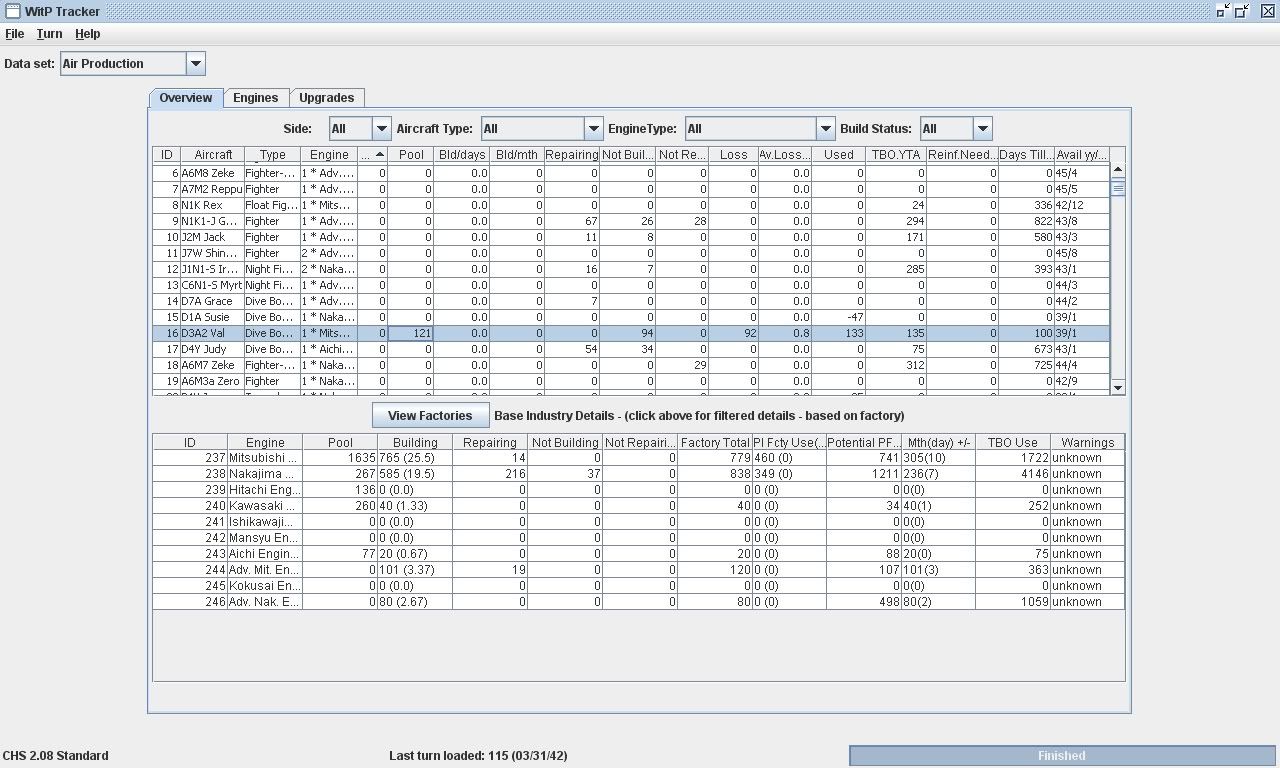
Task: Sort aircraft table by Loss column header
Action: coord(733,155)
